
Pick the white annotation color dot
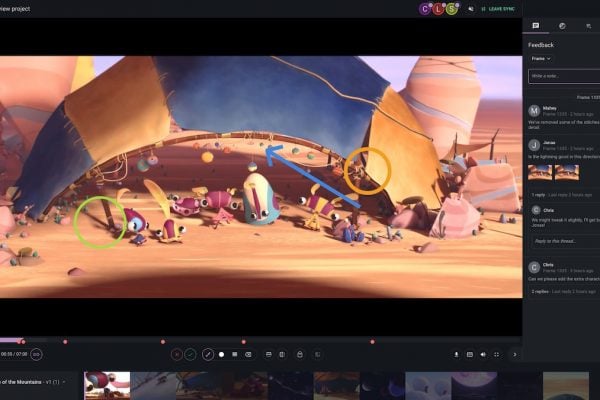(221, 355)
